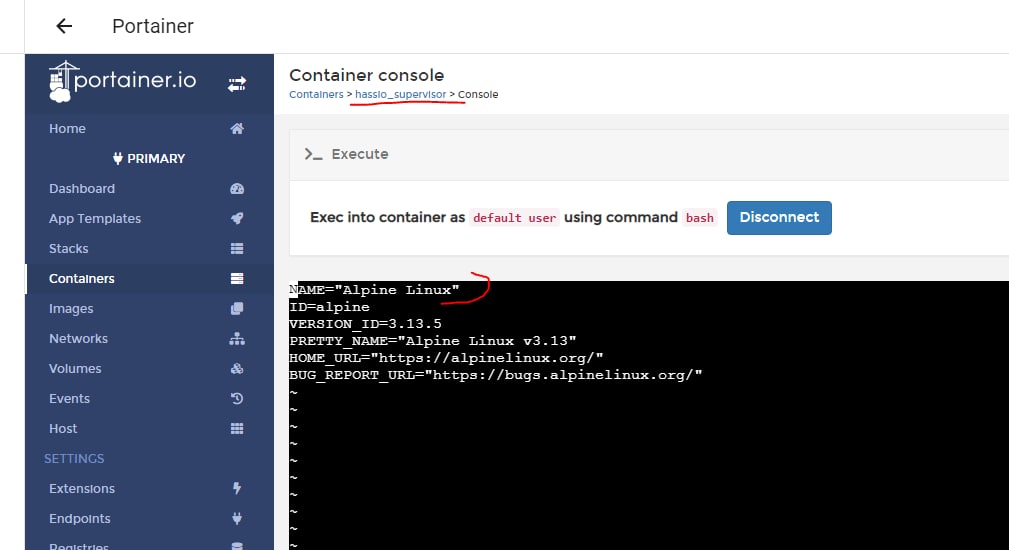Toggle the sidebar collapse arrows icon
The height and width of the screenshot is (550, 1009).
pos(237,84)
